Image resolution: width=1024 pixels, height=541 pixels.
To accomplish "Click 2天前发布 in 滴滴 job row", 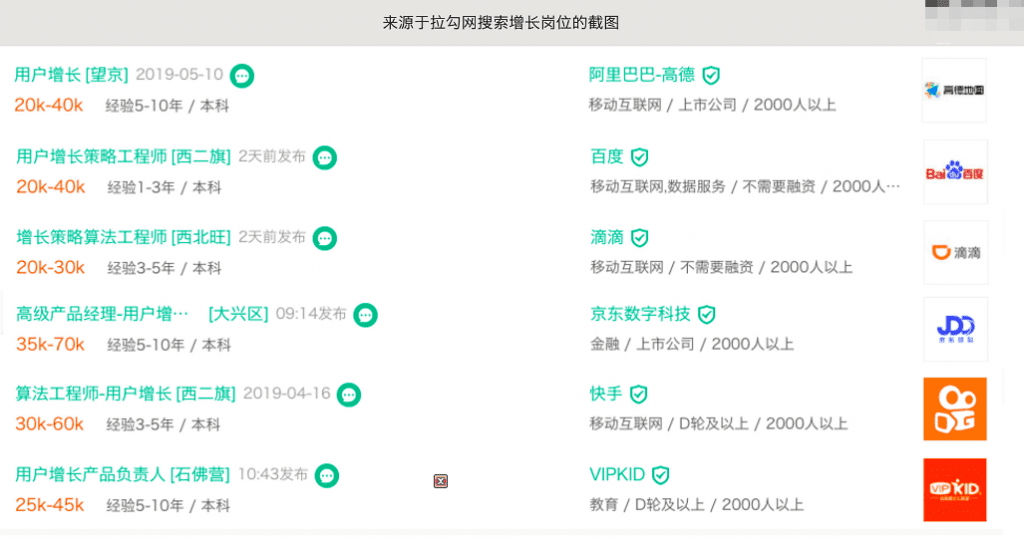I will click(x=272, y=237).
